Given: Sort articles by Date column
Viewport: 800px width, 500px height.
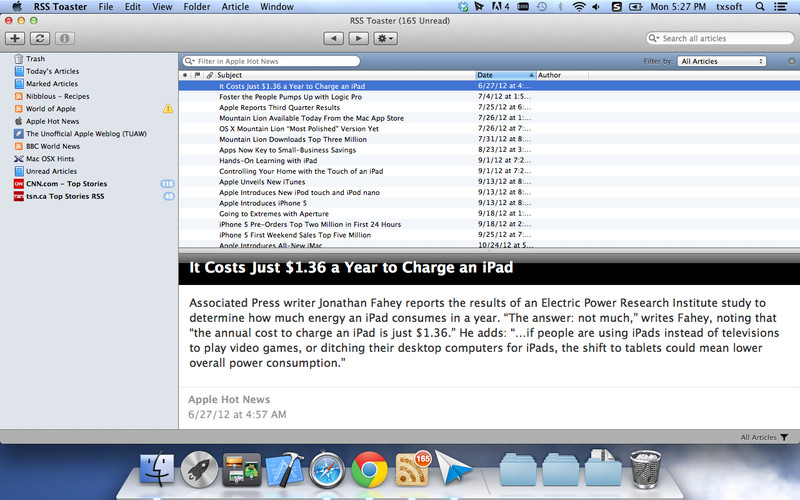Looking at the screenshot, I should coord(506,75).
